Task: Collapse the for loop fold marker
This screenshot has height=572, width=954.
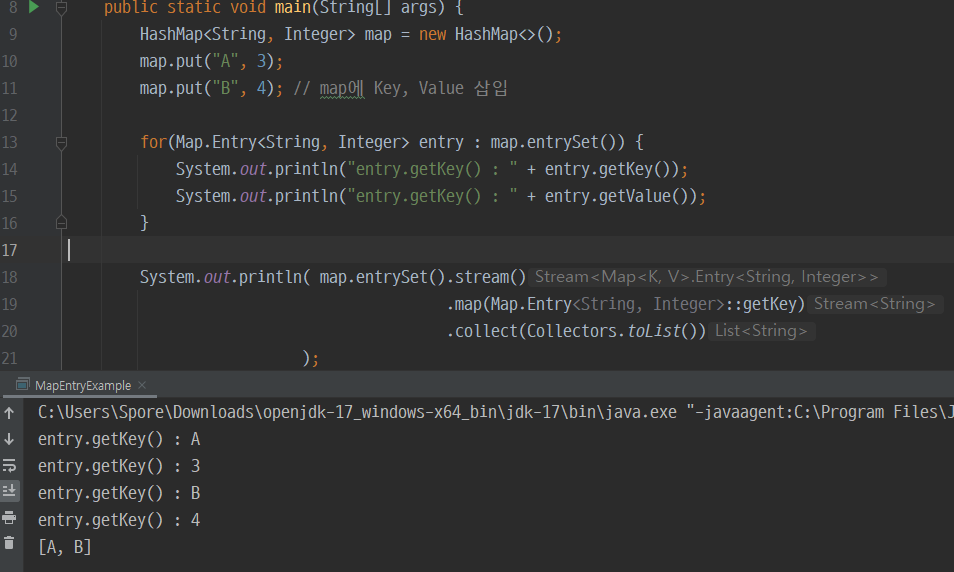Action: (61, 143)
